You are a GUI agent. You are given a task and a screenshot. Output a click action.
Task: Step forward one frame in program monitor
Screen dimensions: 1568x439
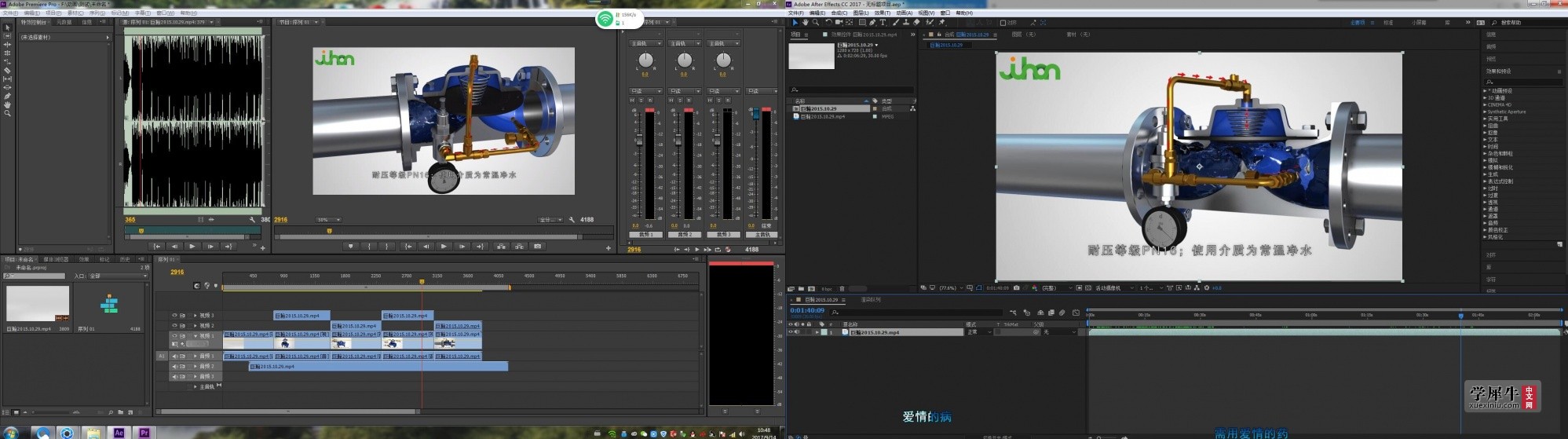tap(462, 247)
